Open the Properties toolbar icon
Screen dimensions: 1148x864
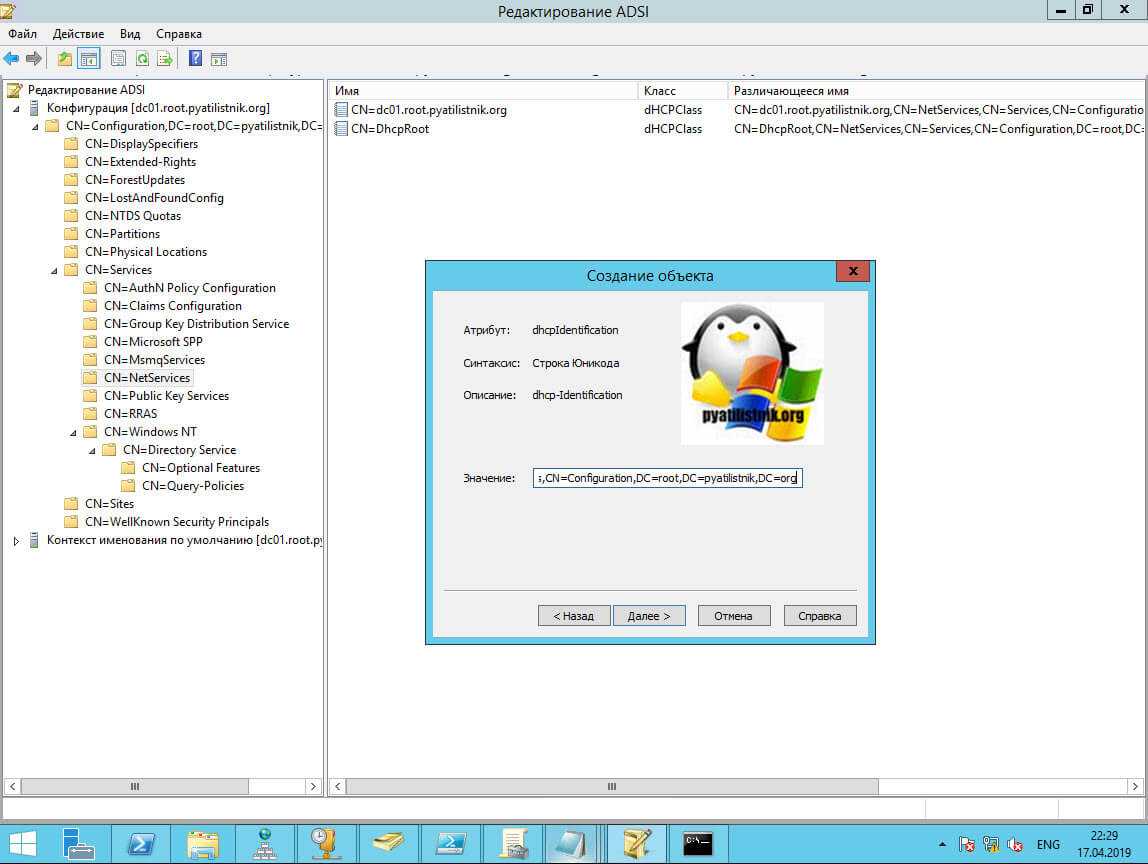tap(118, 59)
